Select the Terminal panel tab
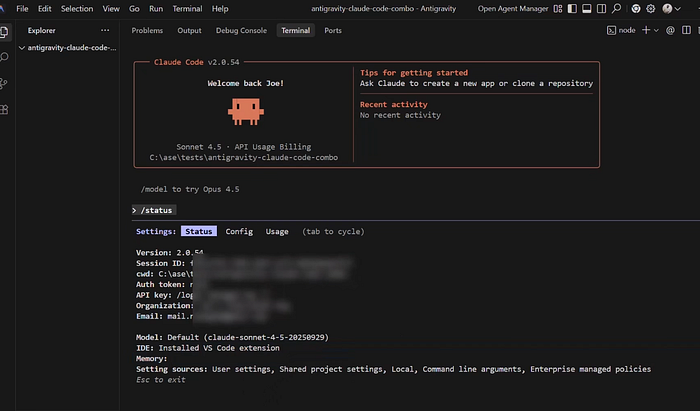 coord(296,30)
